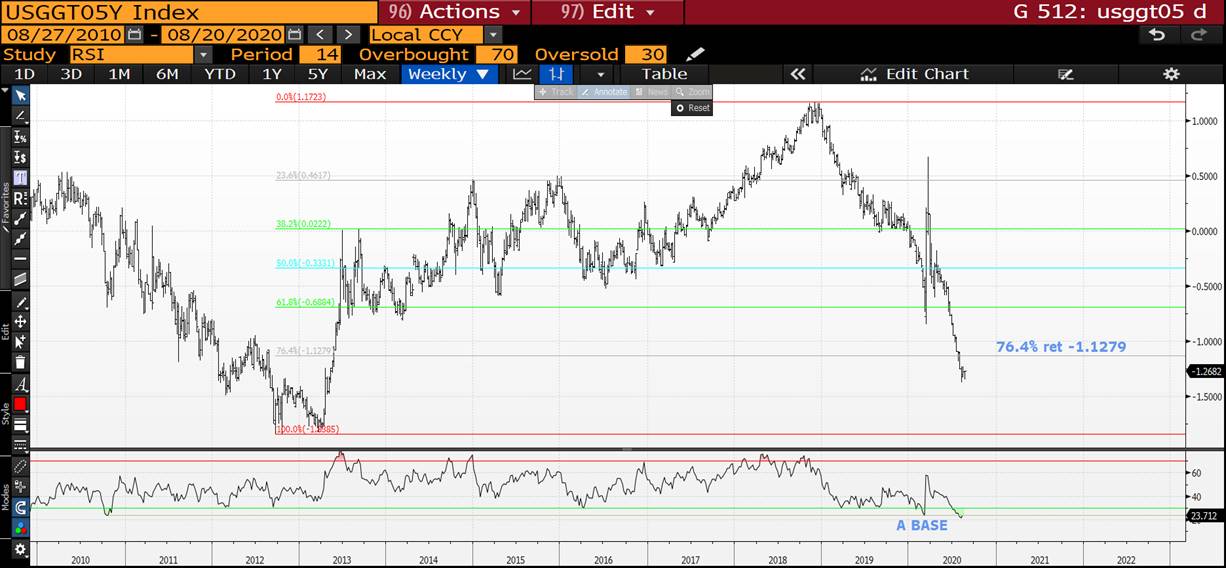
Task: Edit the Oversold value 30
Action: (x=646, y=54)
